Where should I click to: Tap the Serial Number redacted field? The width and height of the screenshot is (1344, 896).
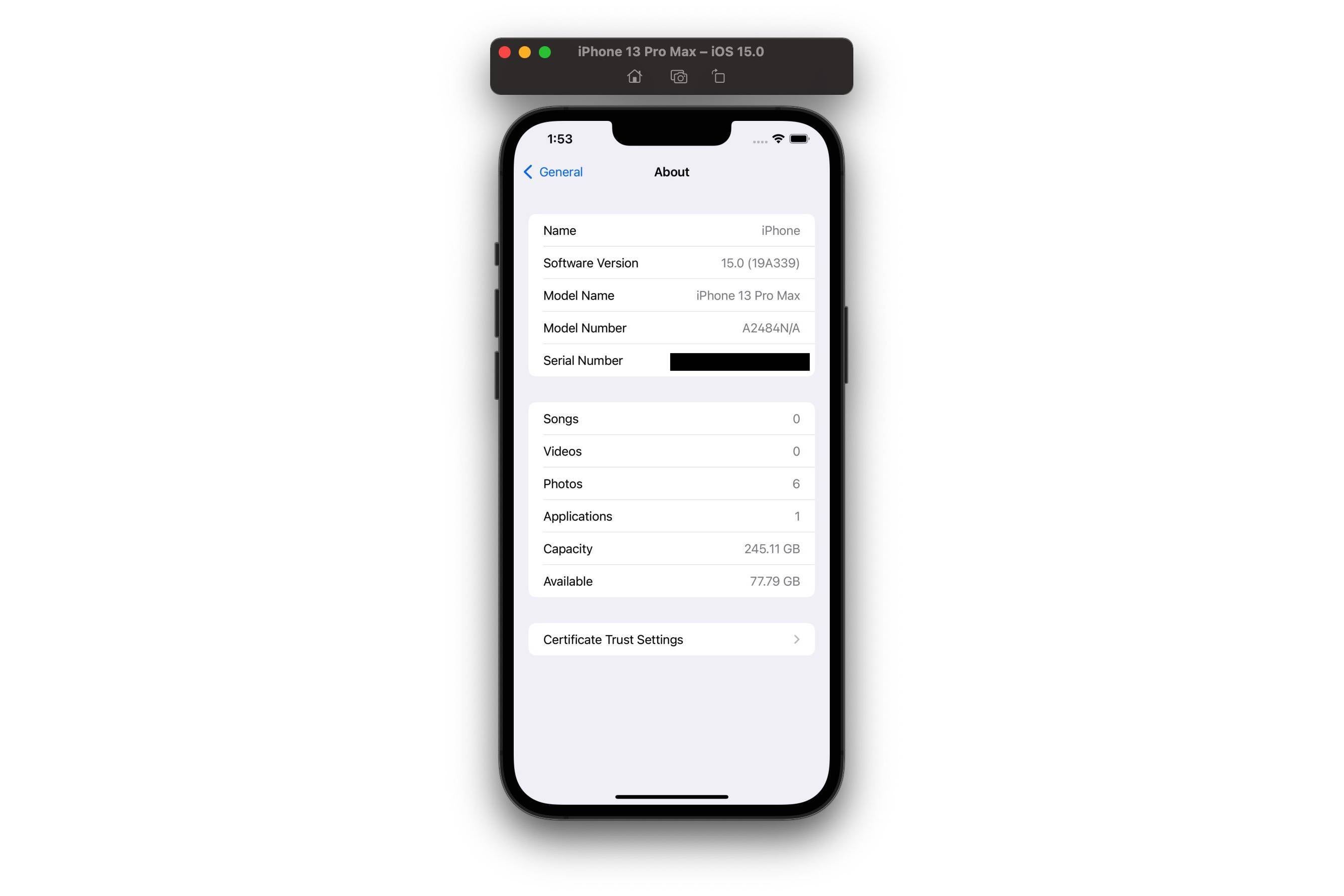(x=740, y=360)
